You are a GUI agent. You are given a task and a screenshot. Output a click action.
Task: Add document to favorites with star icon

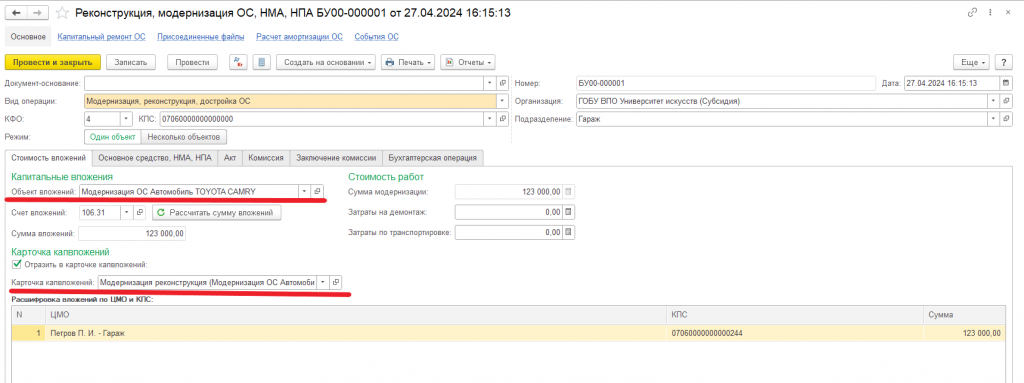pos(62,12)
